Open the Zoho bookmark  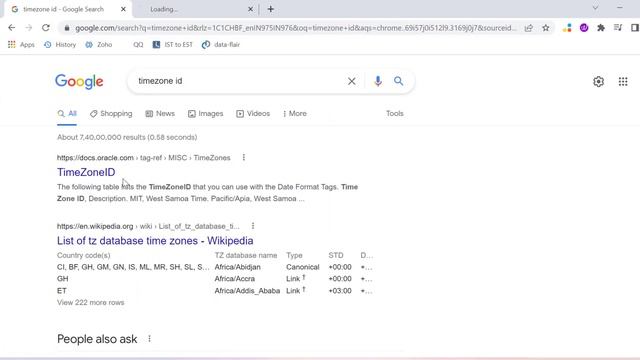point(99,44)
